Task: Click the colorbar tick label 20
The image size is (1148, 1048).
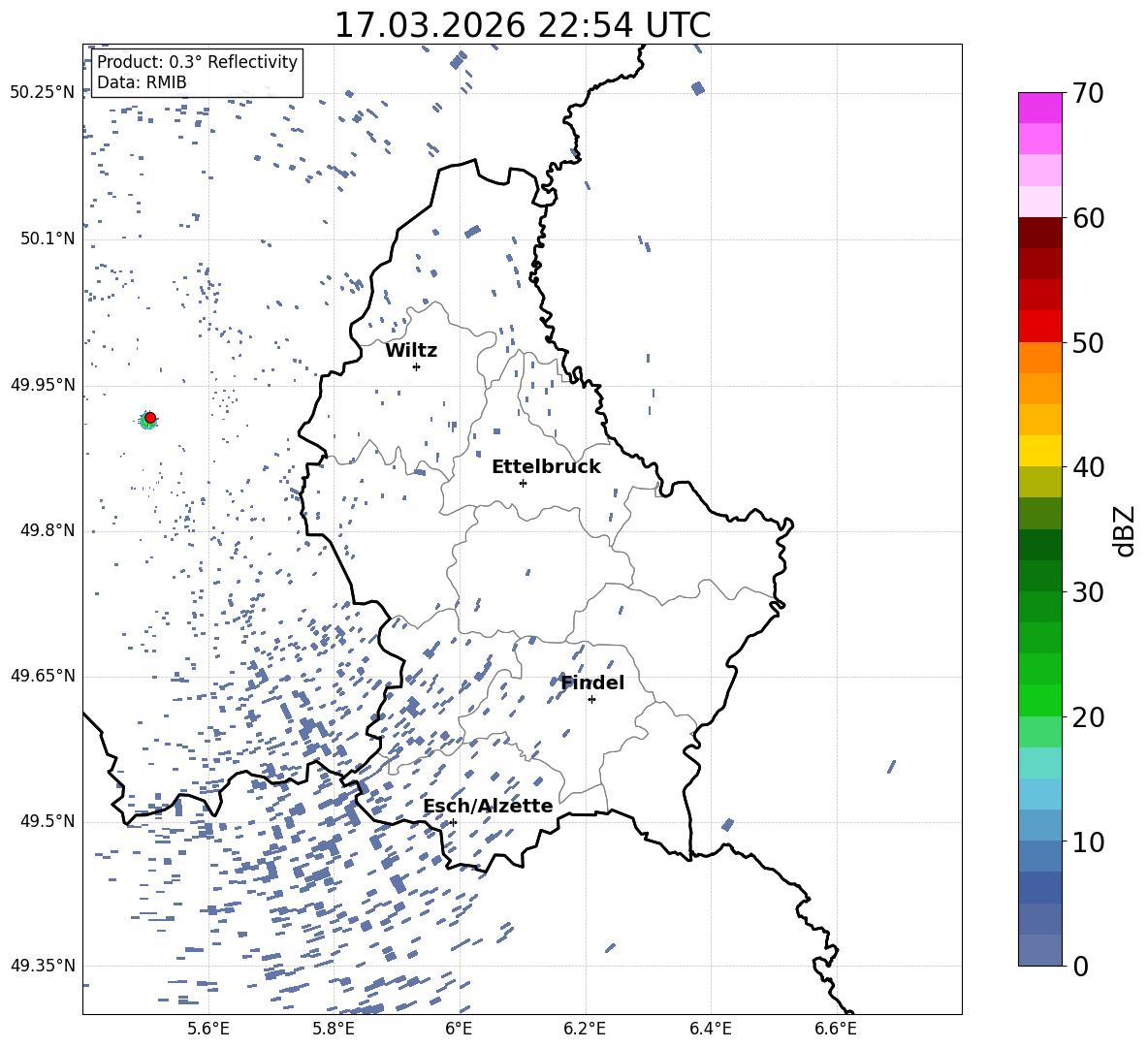Action: 1088,716
